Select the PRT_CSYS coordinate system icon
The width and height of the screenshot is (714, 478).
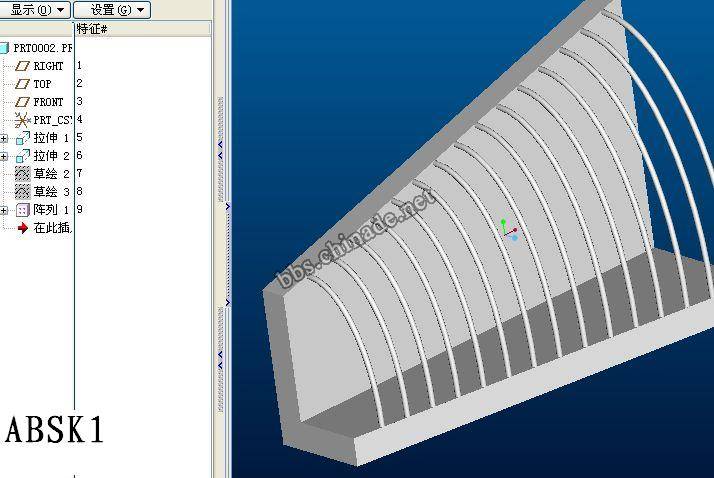[x=22, y=120]
